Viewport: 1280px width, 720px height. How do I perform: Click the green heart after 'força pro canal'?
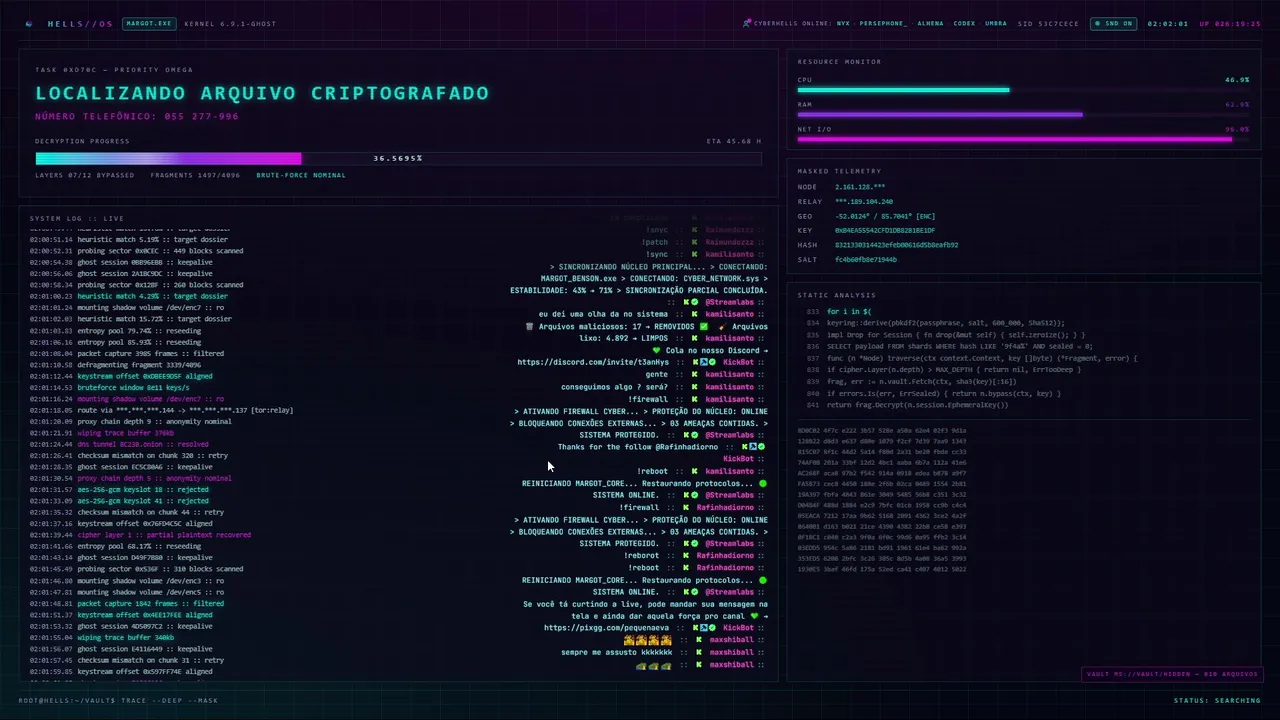coord(754,616)
